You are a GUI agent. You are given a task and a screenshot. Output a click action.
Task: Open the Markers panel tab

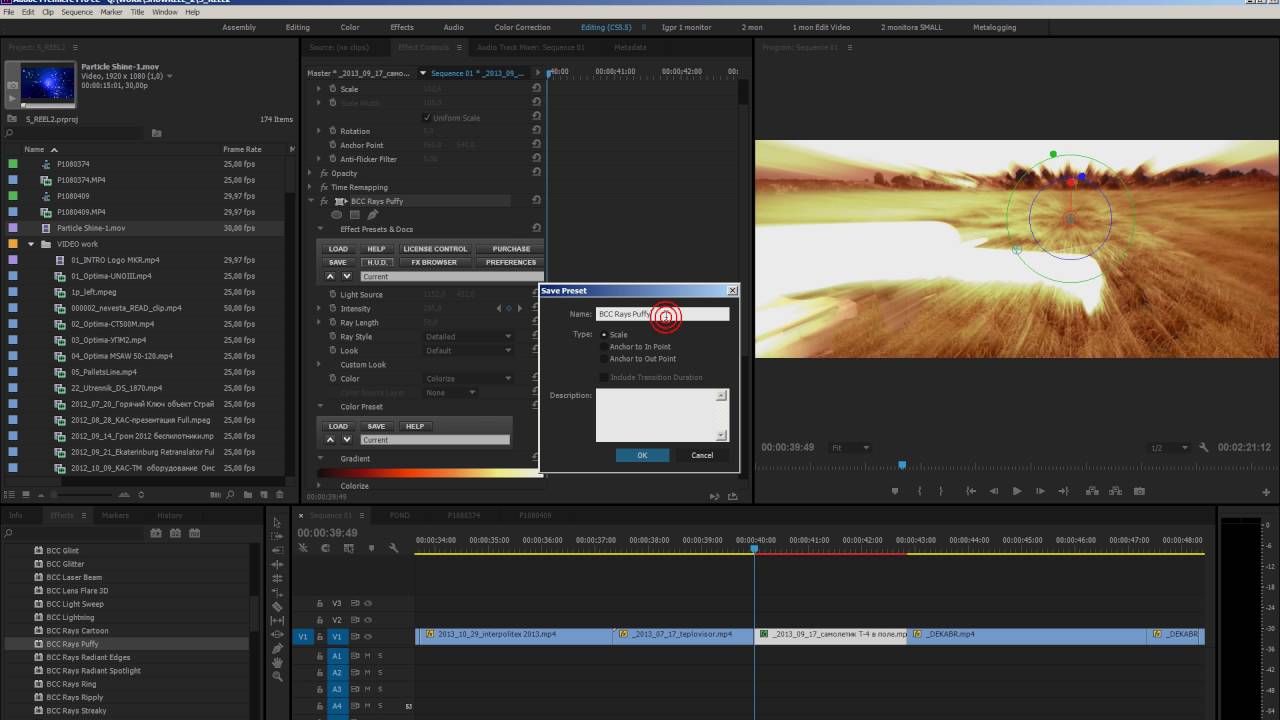(x=115, y=515)
